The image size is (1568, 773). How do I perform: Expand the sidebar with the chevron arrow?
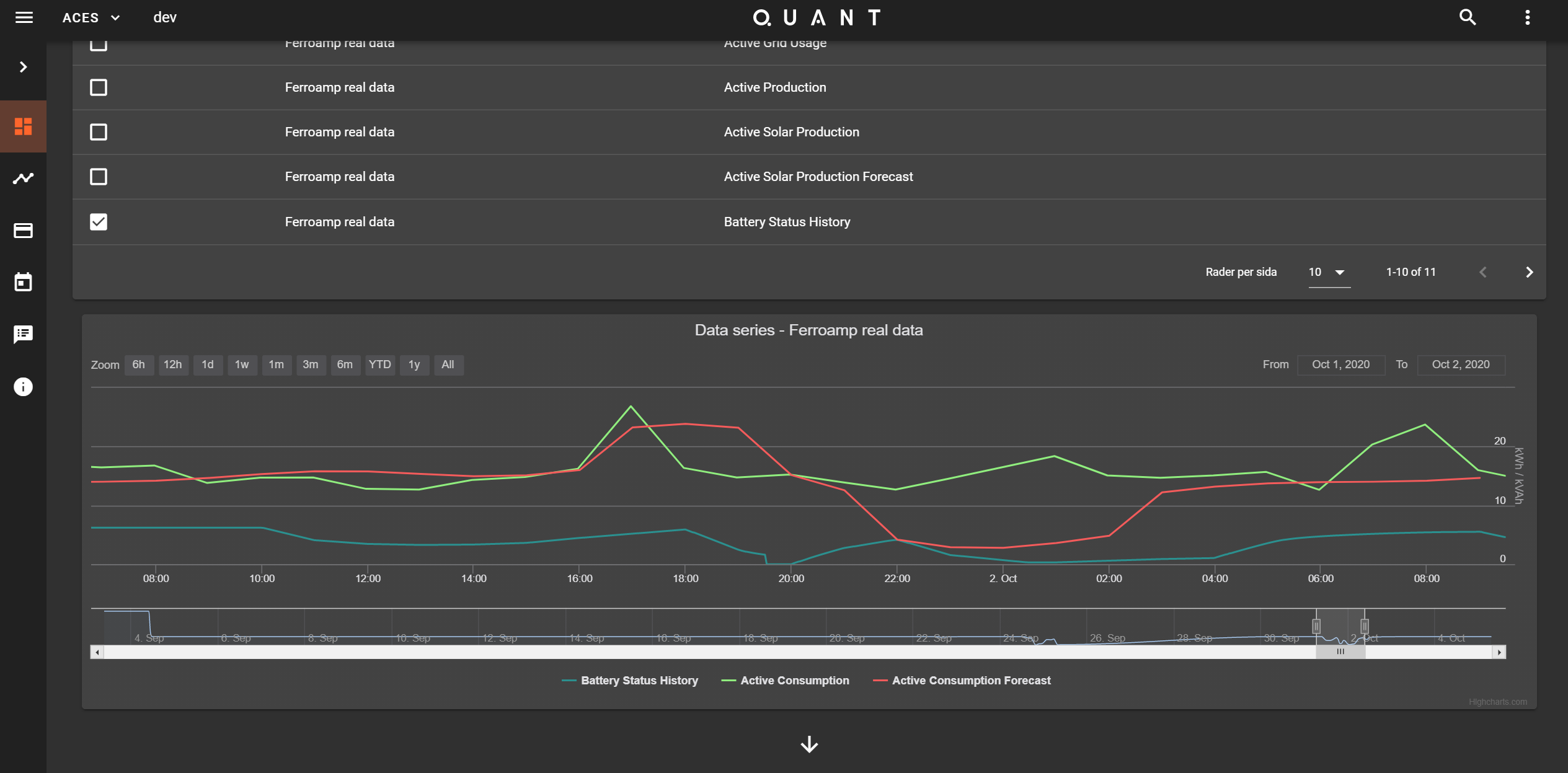pyautogui.click(x=24, y=67)
